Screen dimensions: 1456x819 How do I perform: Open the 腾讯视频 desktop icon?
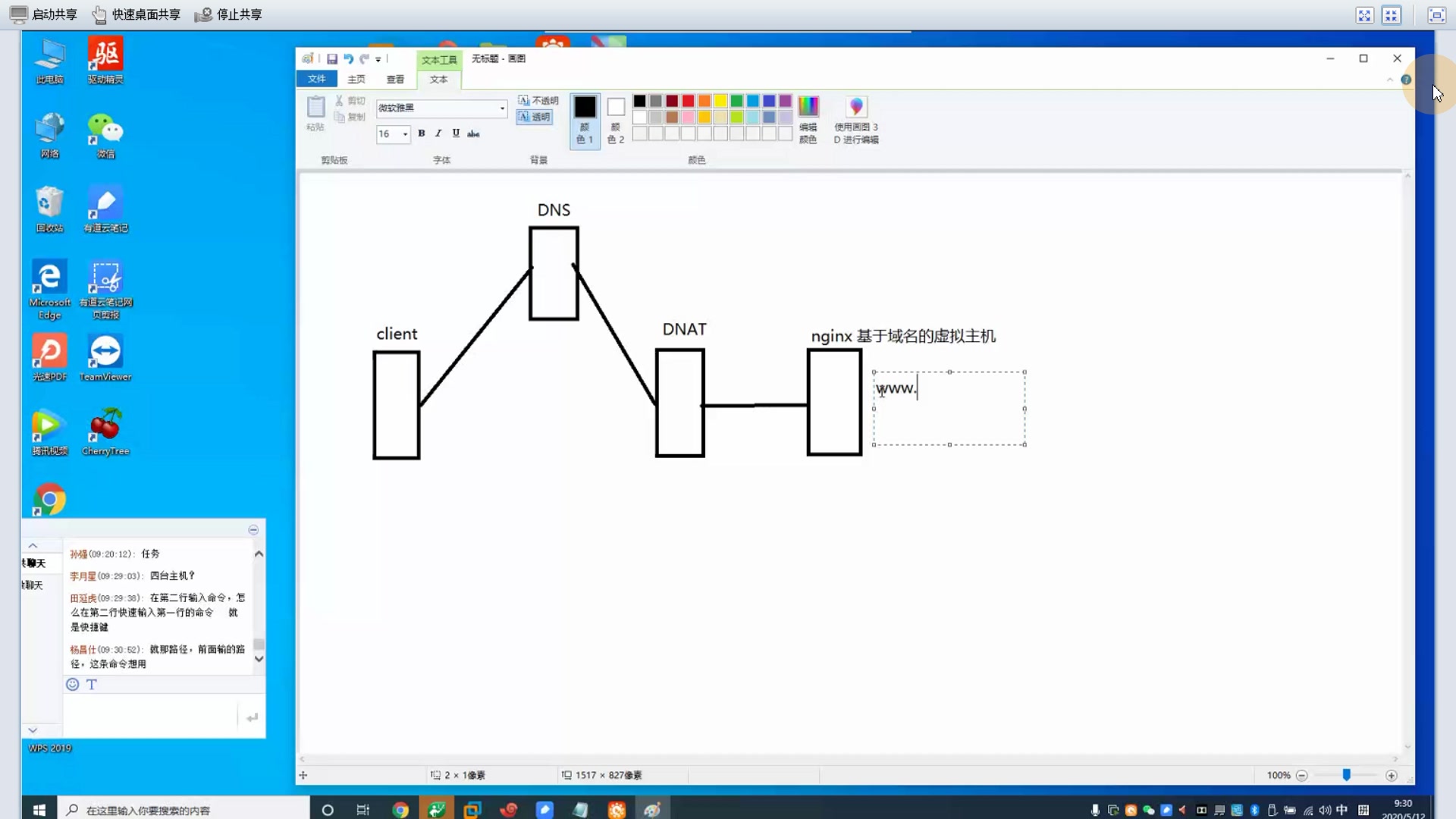(50, 431)
